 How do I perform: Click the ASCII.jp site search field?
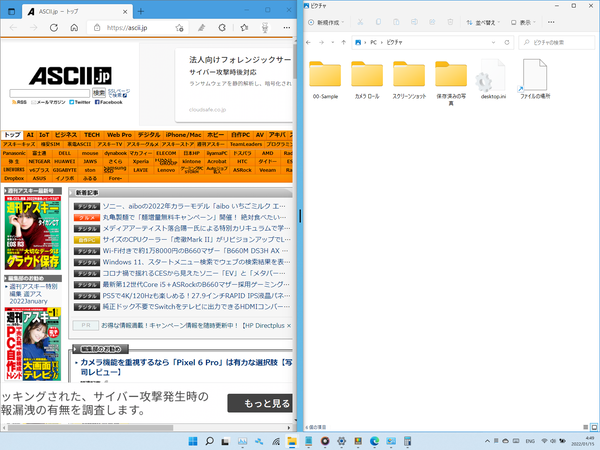[50, 93]
